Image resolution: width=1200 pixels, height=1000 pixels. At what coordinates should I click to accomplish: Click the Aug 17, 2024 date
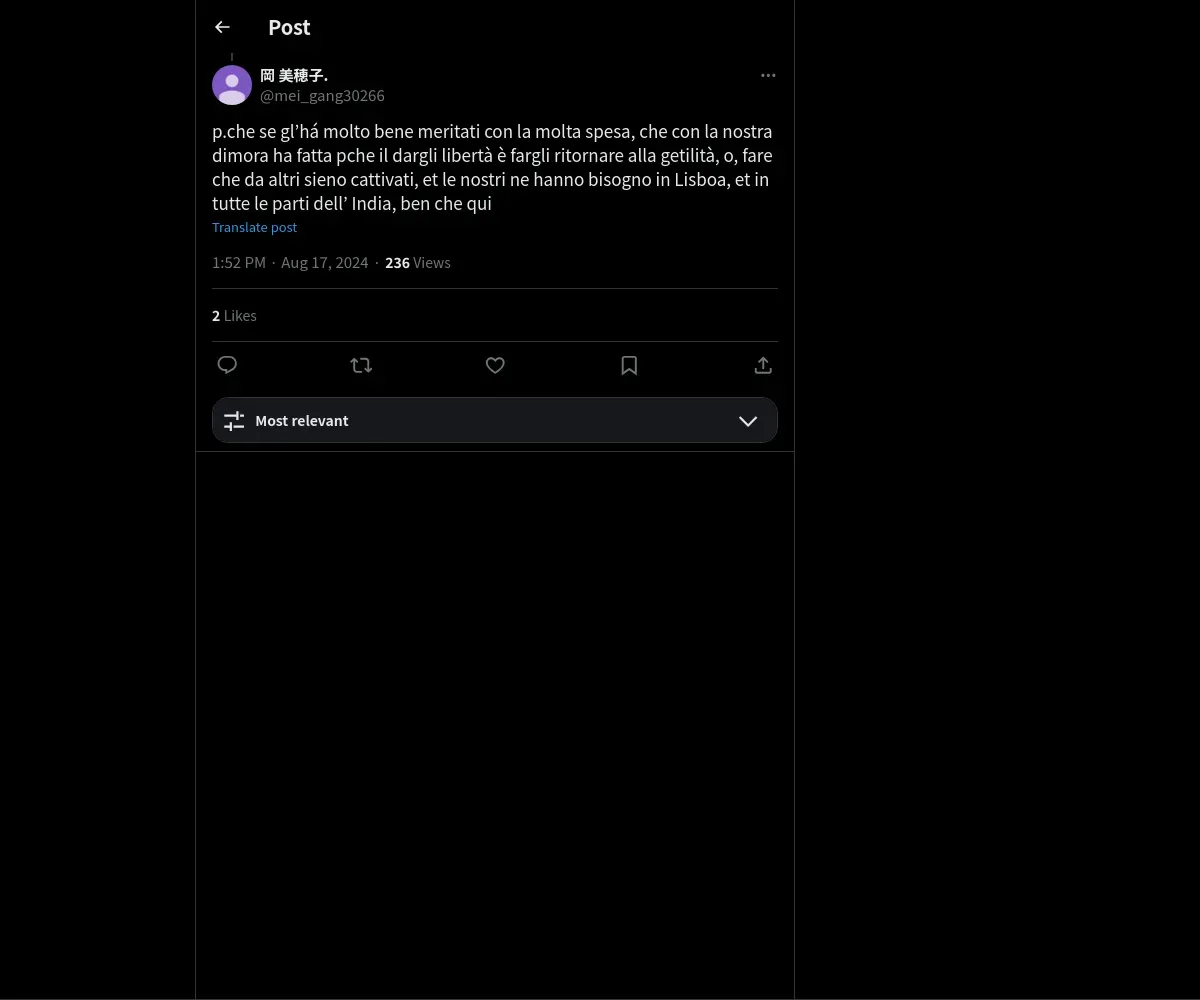tap(325, 262)
